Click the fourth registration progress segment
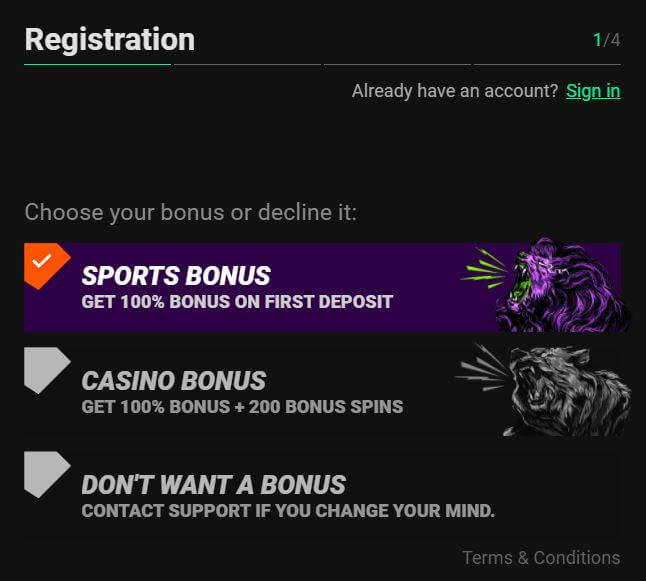Viewport: 646px width, 581px height. pyautogui.click(x=547, y=64)
